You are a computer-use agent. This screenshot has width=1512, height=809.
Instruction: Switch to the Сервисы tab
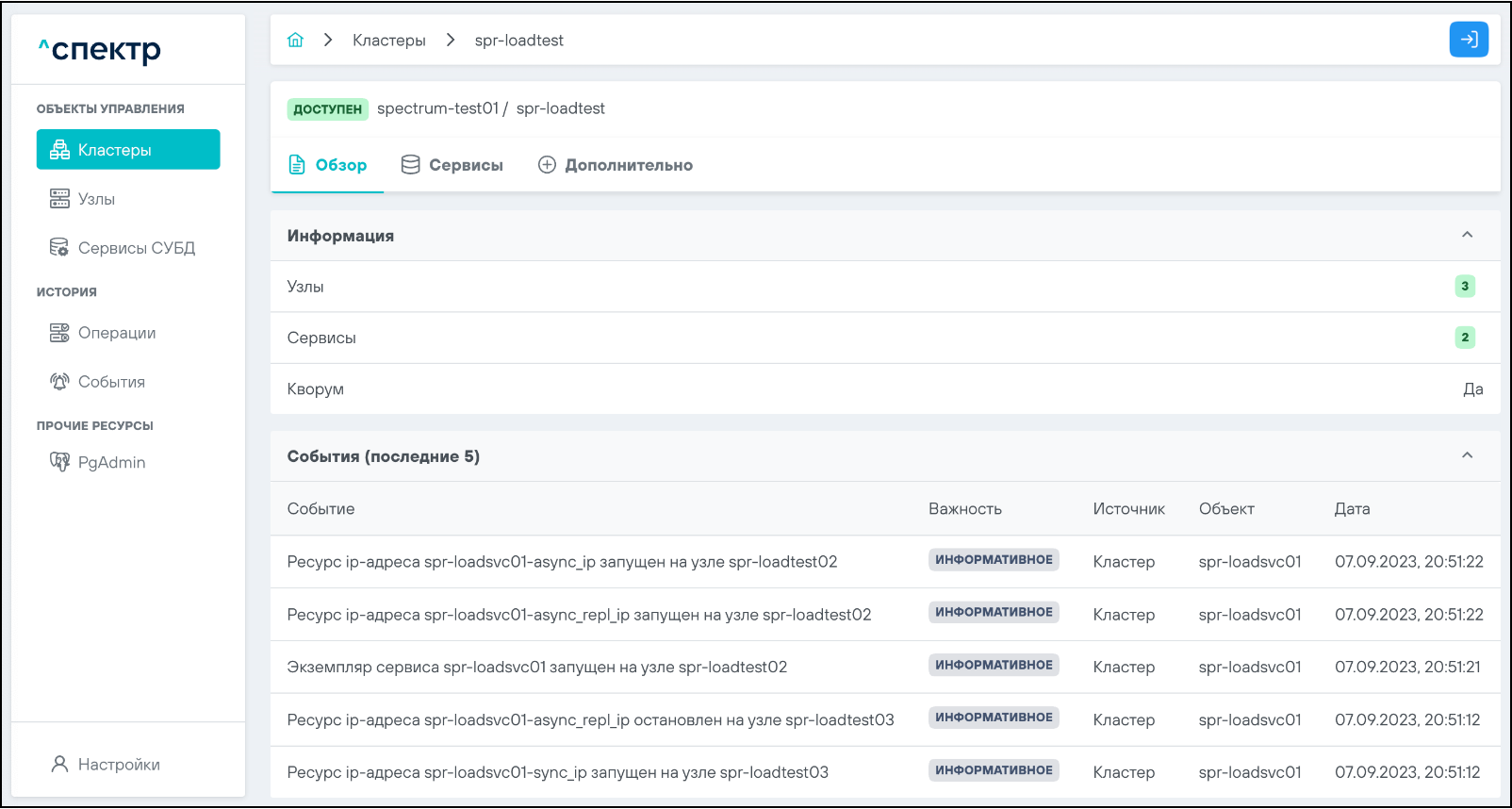pyautogui.click(x=452, y=165)
